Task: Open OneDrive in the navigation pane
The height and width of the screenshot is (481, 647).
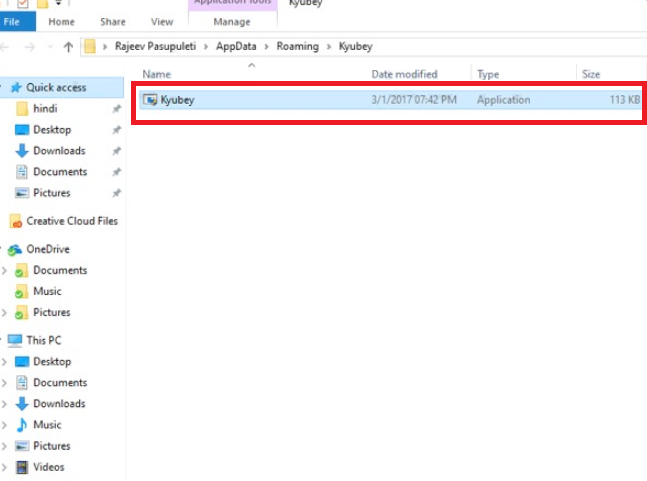Action: [x=48, y=249]
